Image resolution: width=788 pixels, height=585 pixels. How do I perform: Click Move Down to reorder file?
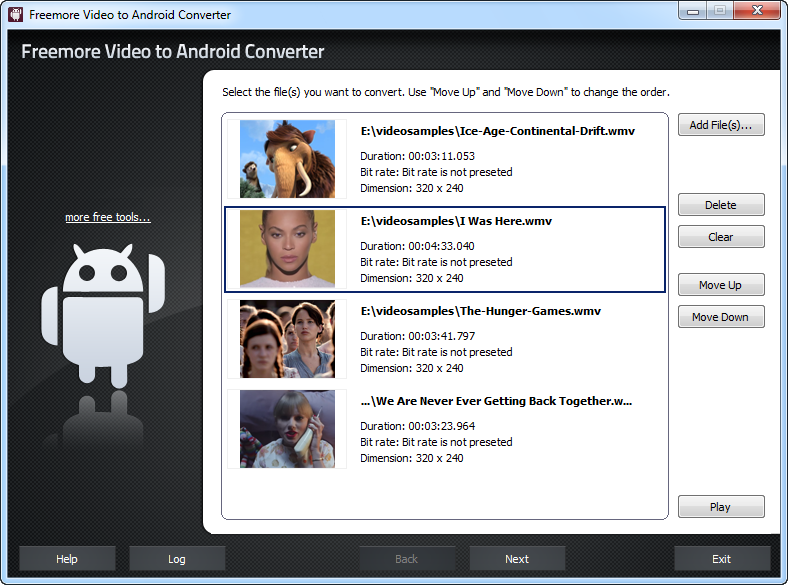pyautogui.click(x=721, y=317)
